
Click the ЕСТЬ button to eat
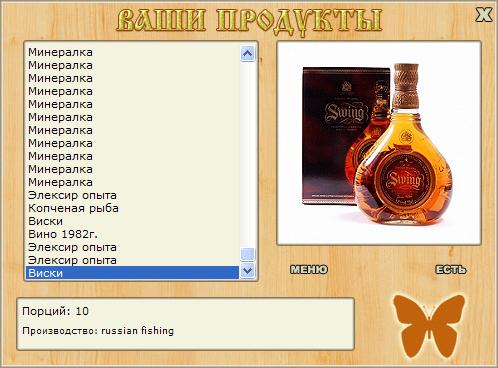point(451,269)
